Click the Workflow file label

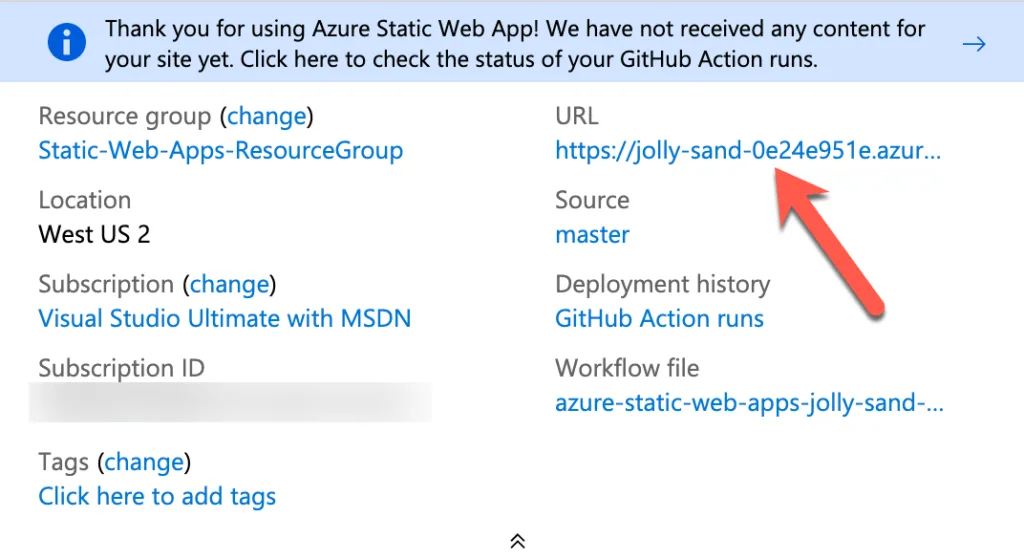click(627, 368)
